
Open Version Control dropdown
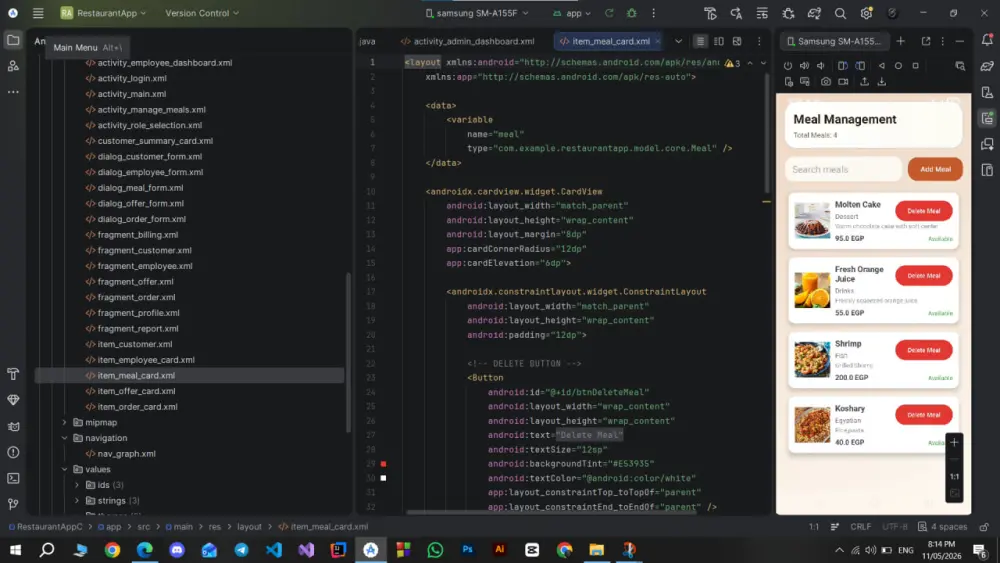pos(202,13)
